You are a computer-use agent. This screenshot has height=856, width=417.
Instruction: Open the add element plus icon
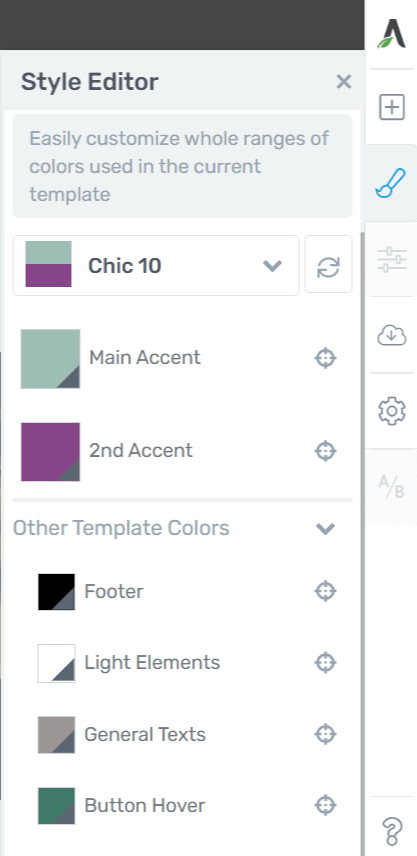(392, 106)
